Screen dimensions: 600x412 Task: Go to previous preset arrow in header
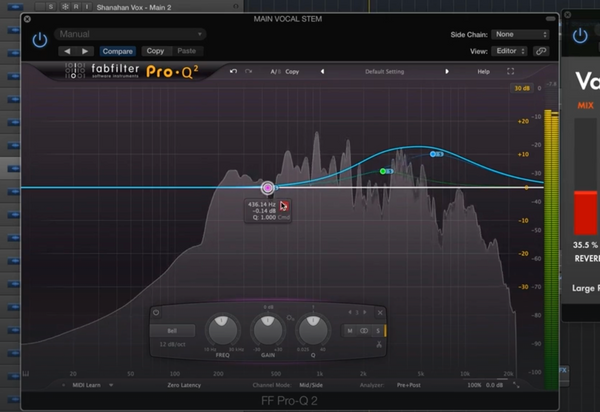[67, 51]
